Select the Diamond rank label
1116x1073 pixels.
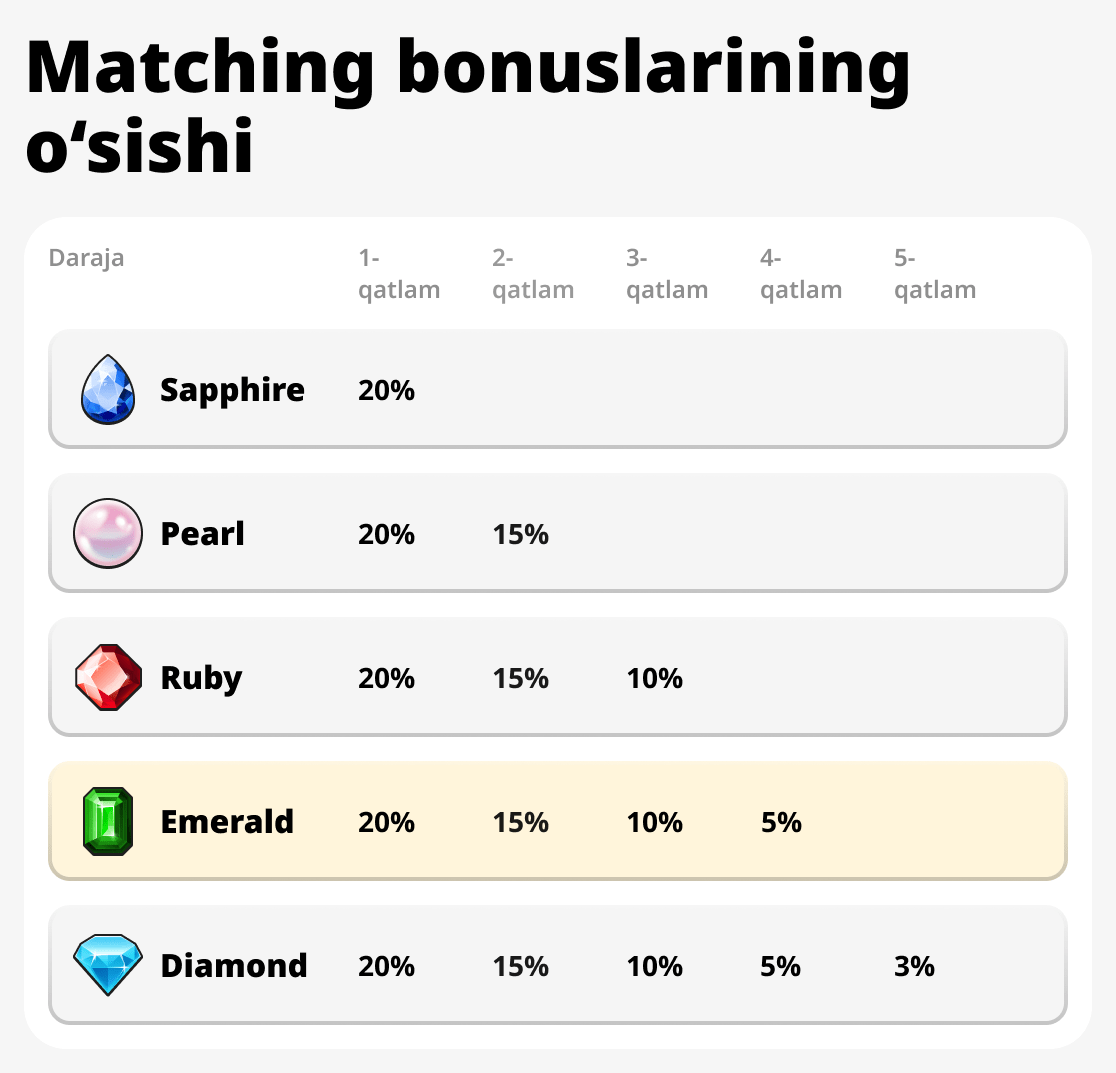234,966
